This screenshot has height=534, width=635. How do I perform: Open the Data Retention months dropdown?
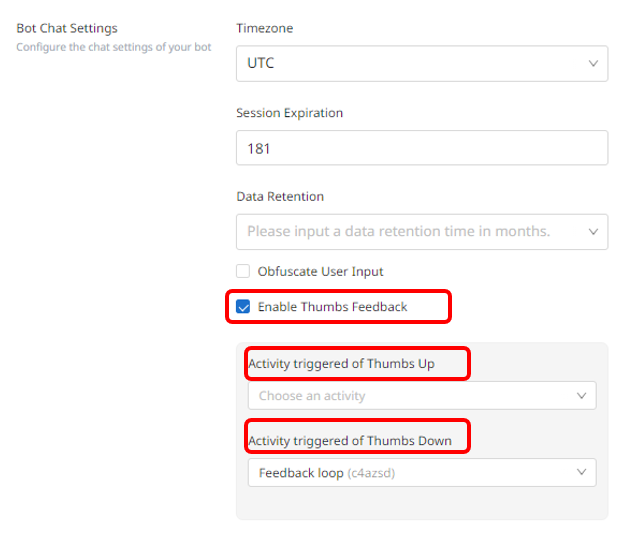coord(422,232)
